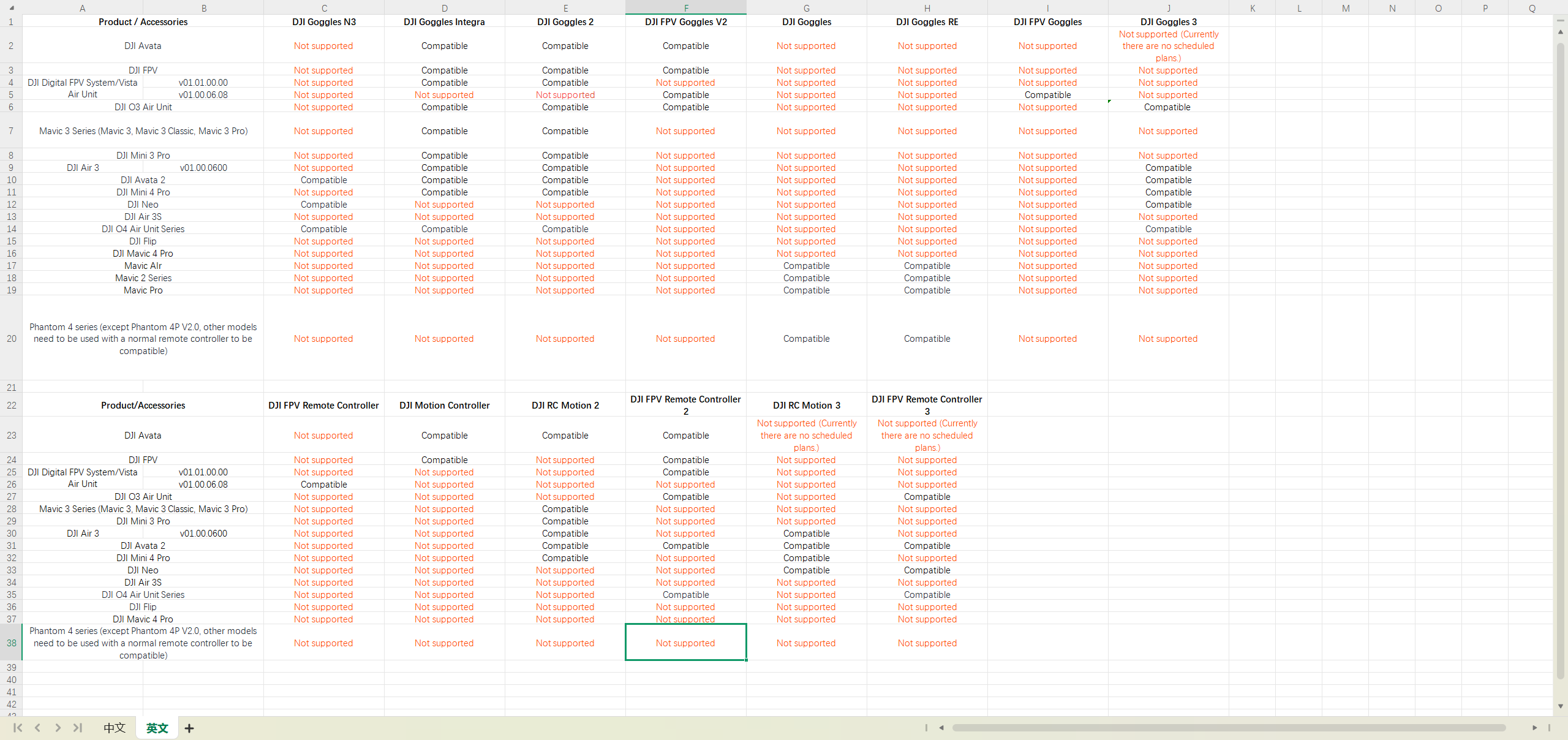The width and height of the screenshot is (1568, 740).
Task: Click the horizontal scrollbar left arrow
Action: [941, 728]
